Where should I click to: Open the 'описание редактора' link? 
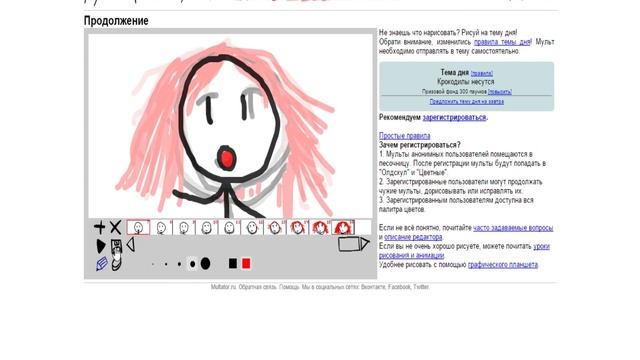[x=413, y=237]
